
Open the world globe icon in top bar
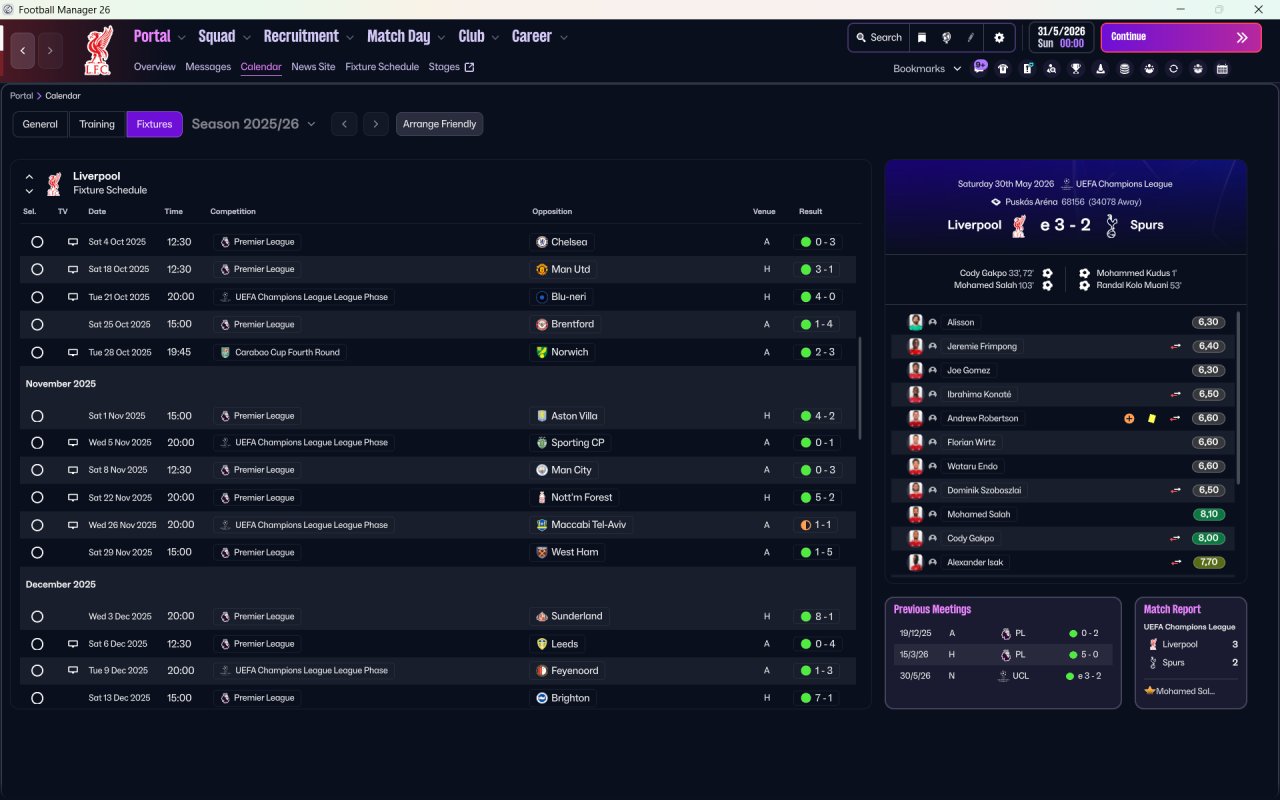[946, 37]
